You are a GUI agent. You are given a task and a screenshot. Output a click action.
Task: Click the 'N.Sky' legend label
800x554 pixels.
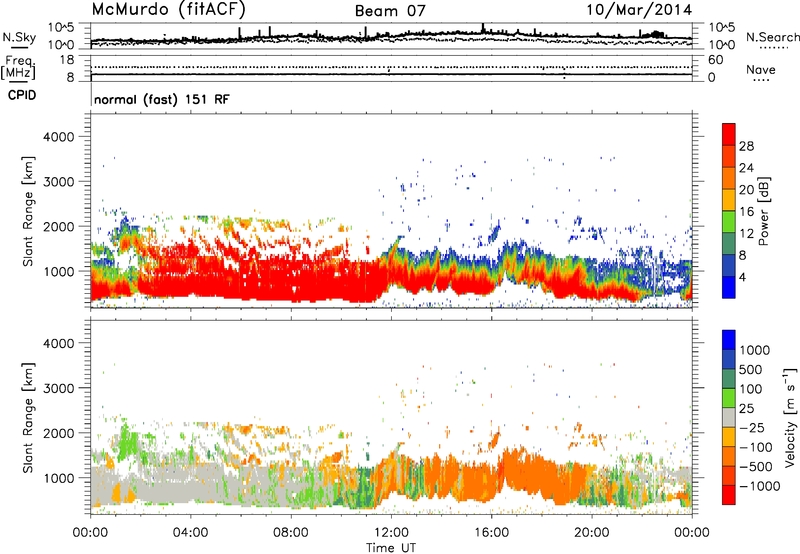click(19, 37)
